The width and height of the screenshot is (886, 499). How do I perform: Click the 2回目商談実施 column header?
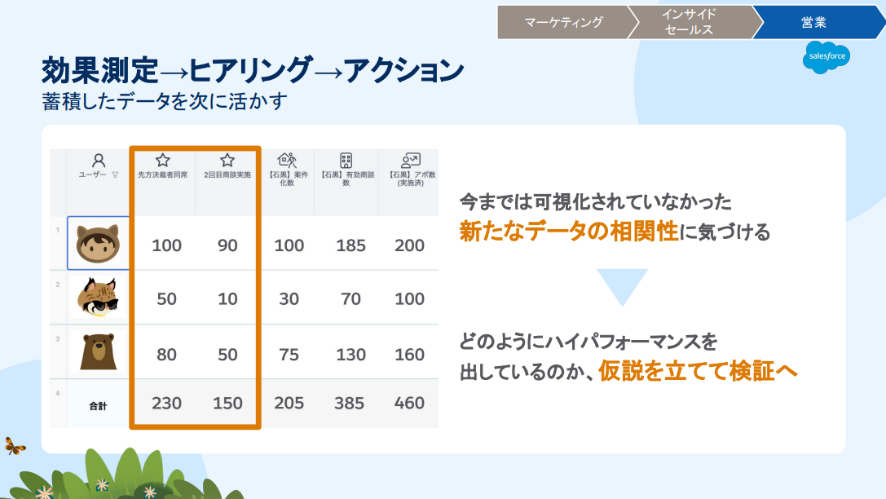[227, 175]
